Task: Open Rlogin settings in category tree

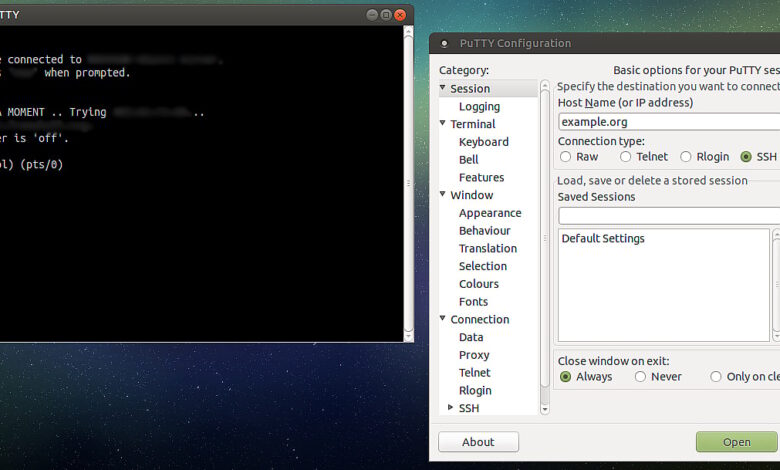Action: [475, 390]
